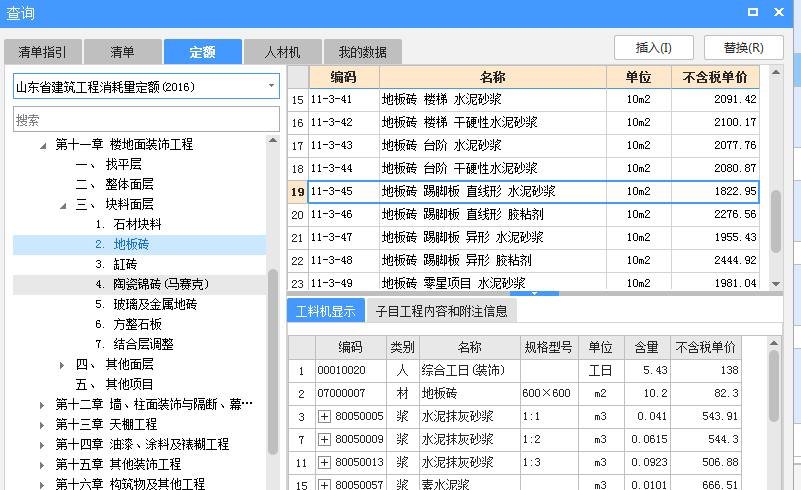The image size is (801, 490).
Task: Collapse 第十一章 楼地面装饰工程 tree node
Action: [x=43, y=146]
